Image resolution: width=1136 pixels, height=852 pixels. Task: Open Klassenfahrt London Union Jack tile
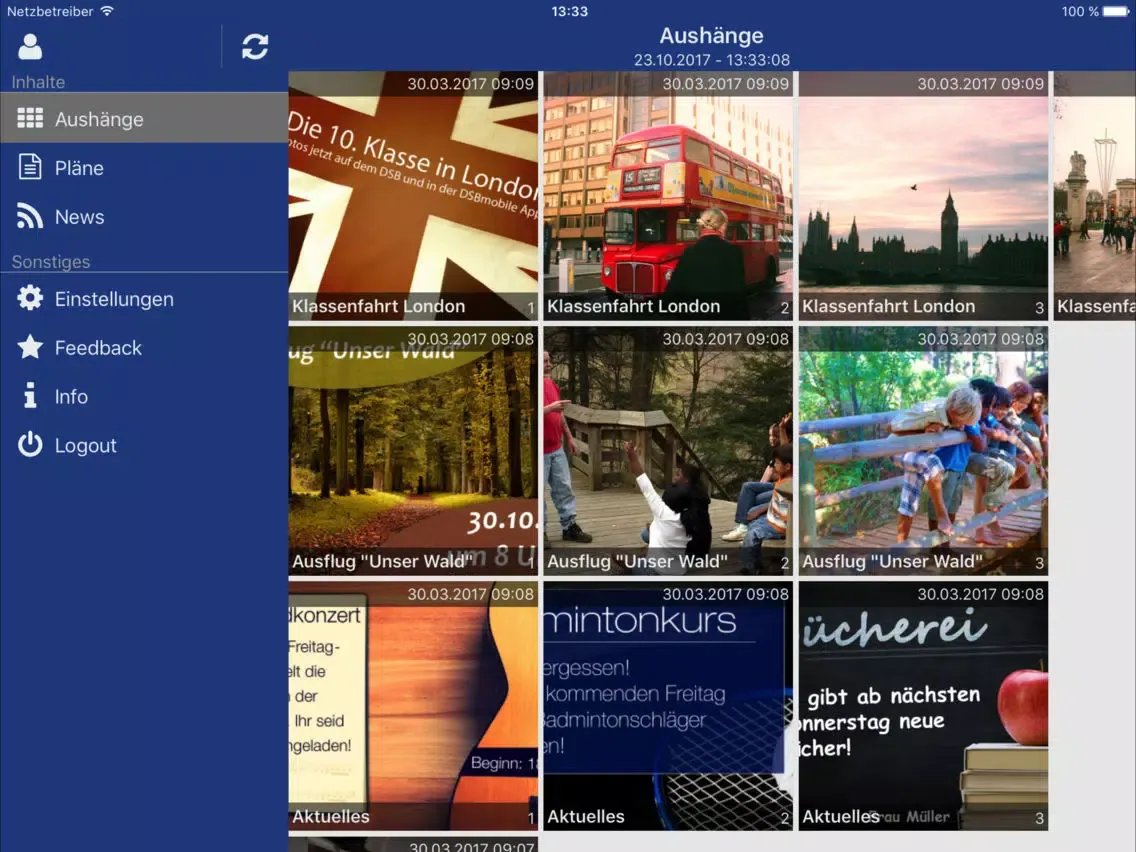(x=413, y=196)
